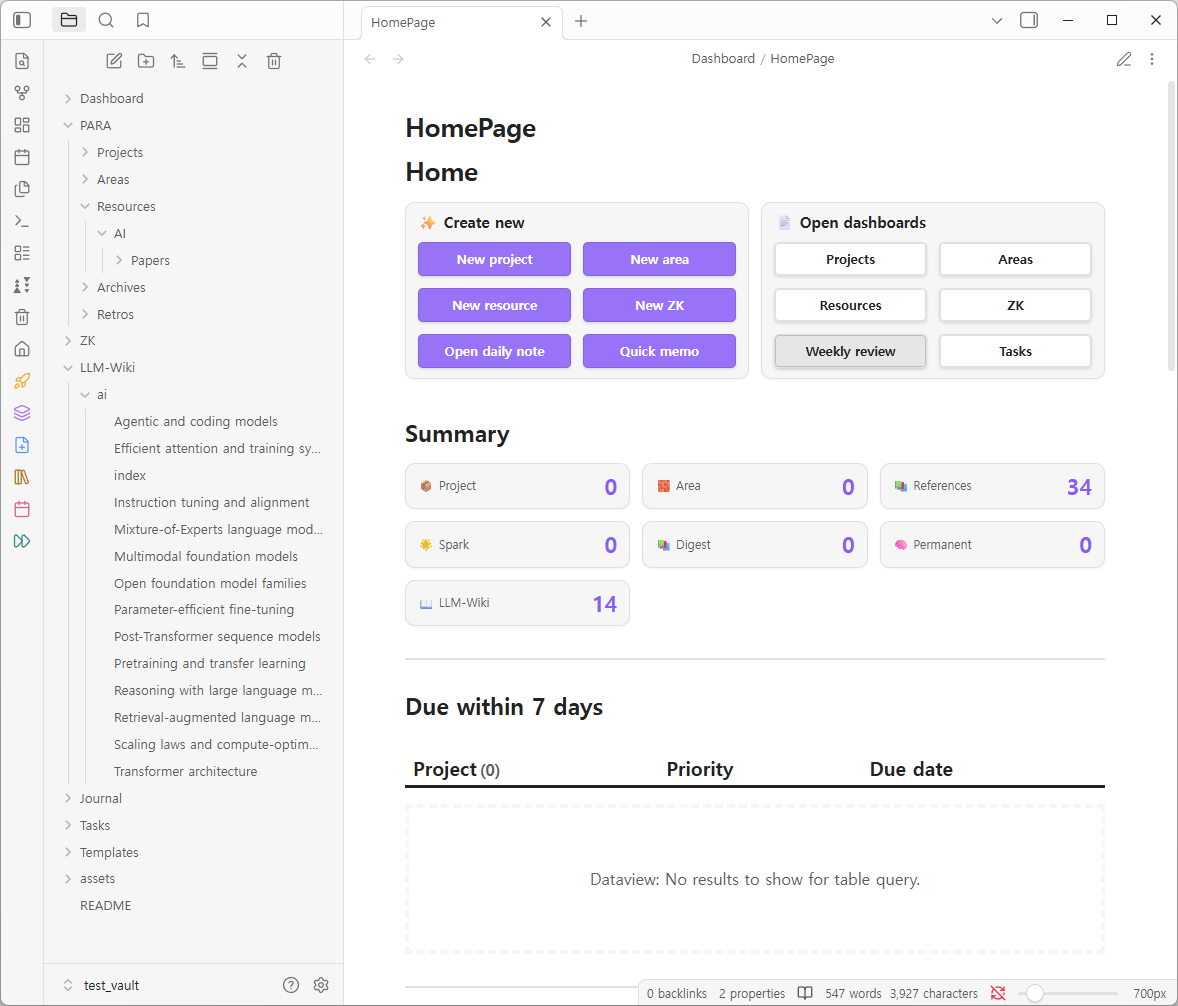Screen dimensions: 1178x1006
Task: Open the bookmarks icon
Action: tap(143, 20)
